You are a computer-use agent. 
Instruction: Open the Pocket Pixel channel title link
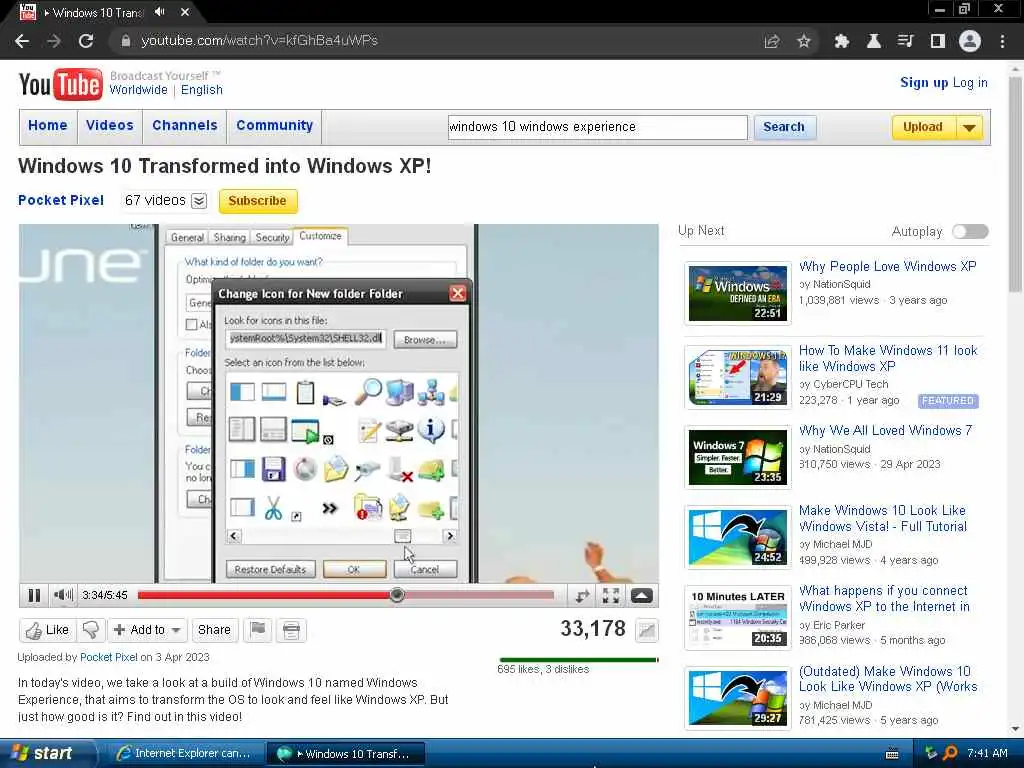click(61, 200)
